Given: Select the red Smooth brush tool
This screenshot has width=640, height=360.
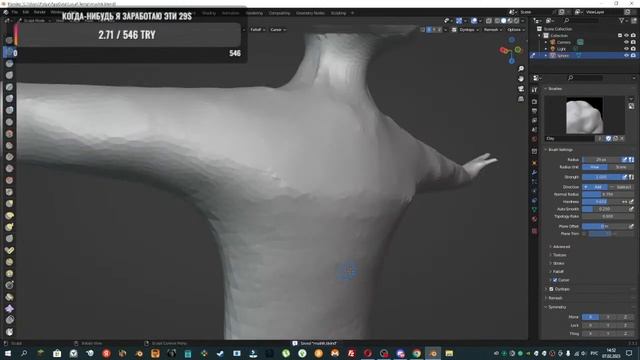Looking at the screenshot, I should pyautogui.click(x=9, y=134).
